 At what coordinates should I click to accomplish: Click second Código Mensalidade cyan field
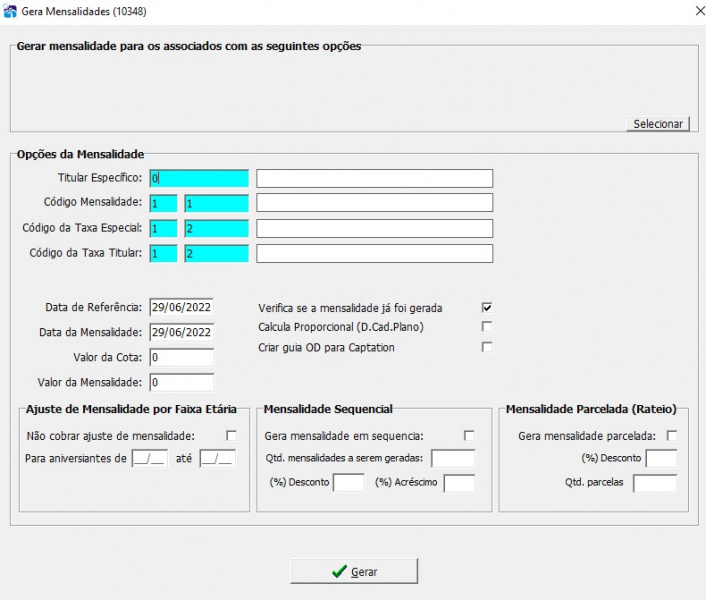217,203
